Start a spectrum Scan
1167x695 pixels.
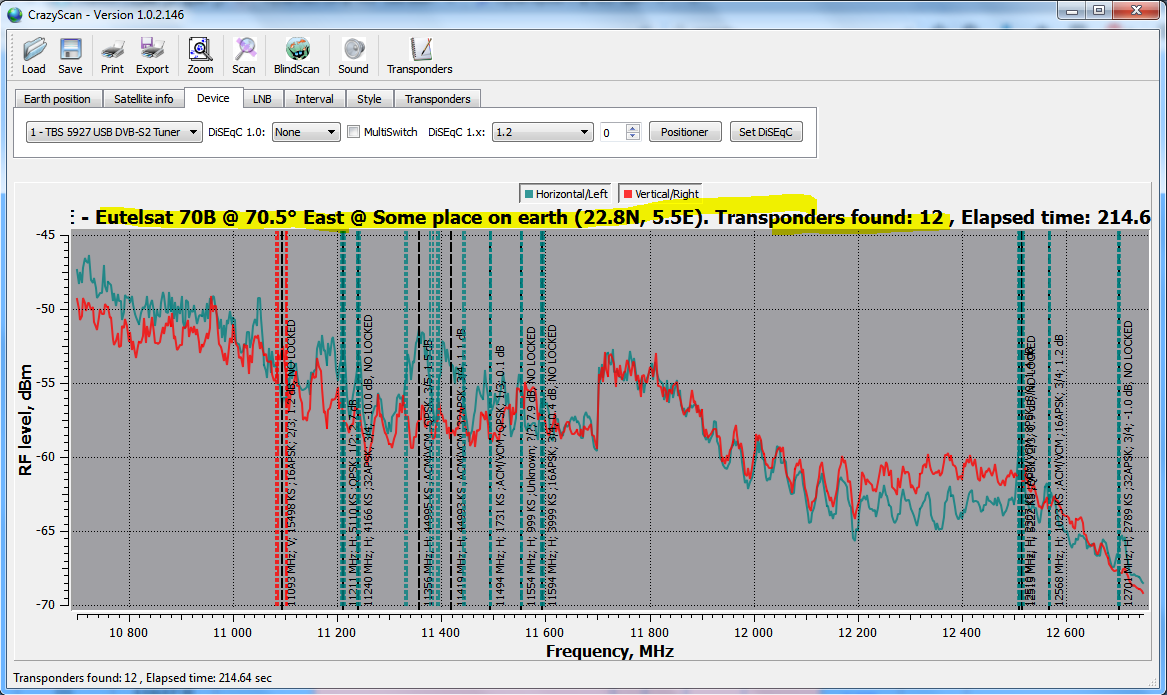[x=244, y=55]
